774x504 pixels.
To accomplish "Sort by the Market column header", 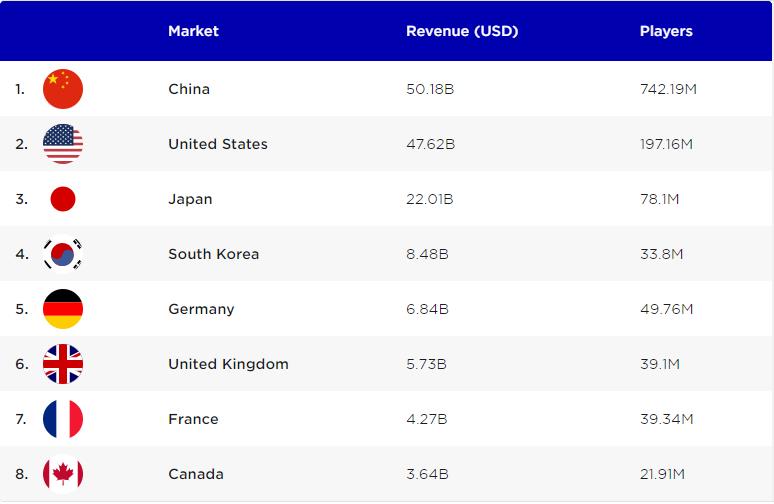I will (193, 31).
